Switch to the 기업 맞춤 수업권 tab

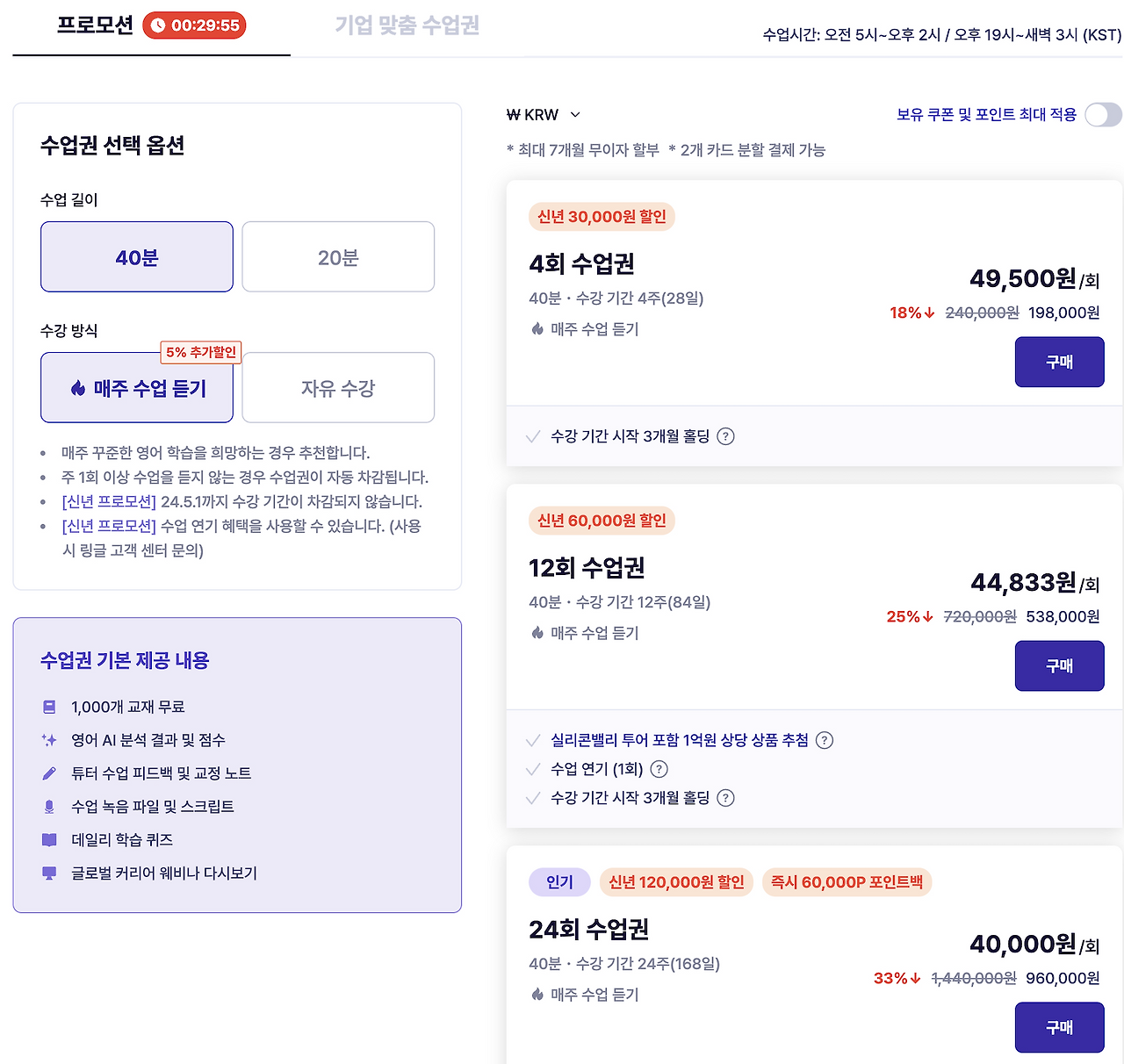[406, 25]
